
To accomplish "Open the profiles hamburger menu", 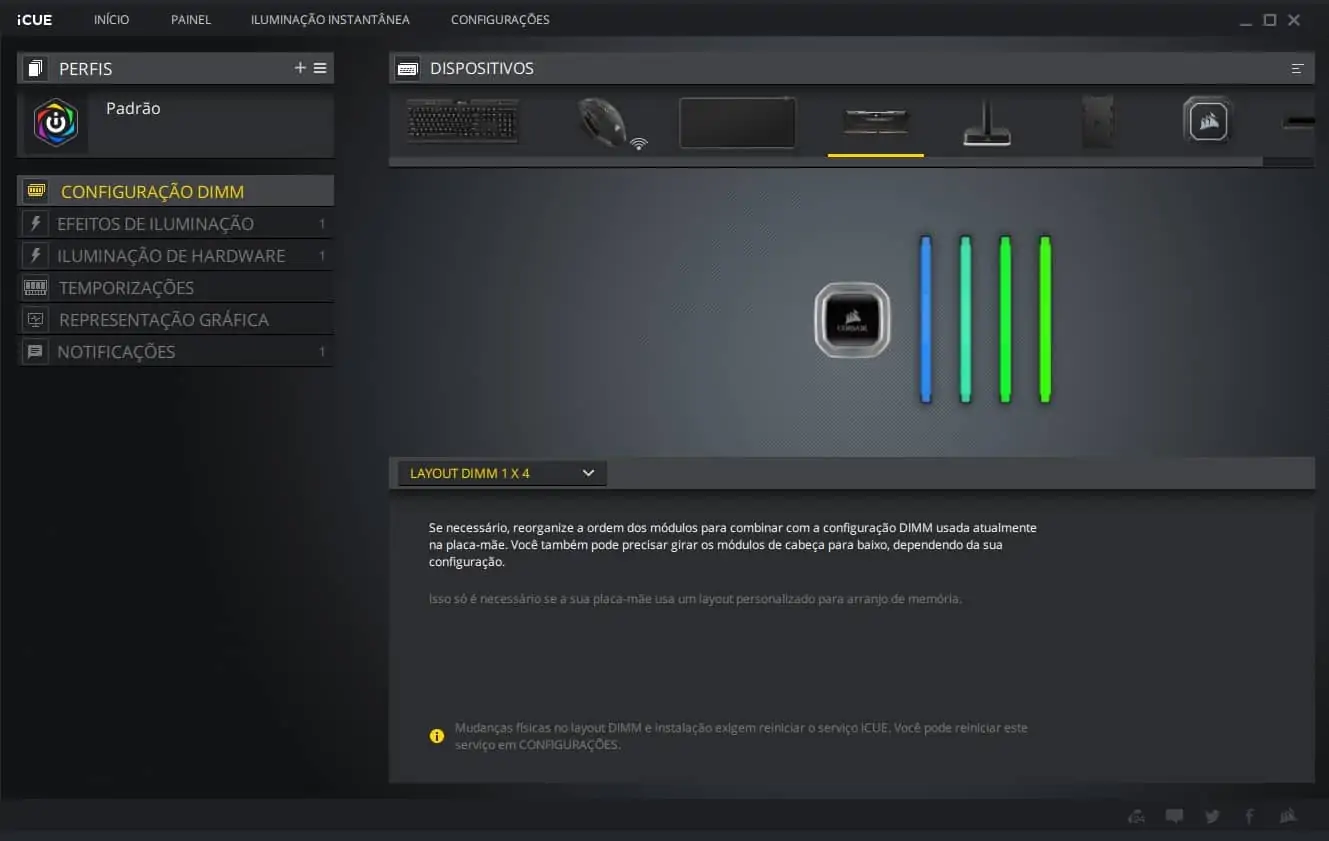I will pos(320,68).
